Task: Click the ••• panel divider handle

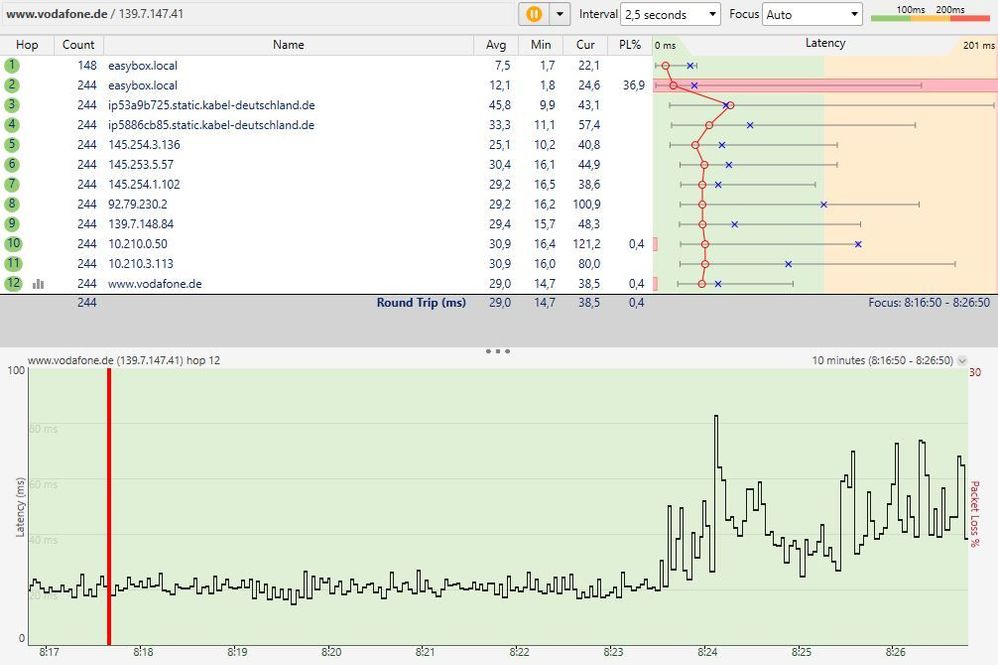Action: (497, 351)
